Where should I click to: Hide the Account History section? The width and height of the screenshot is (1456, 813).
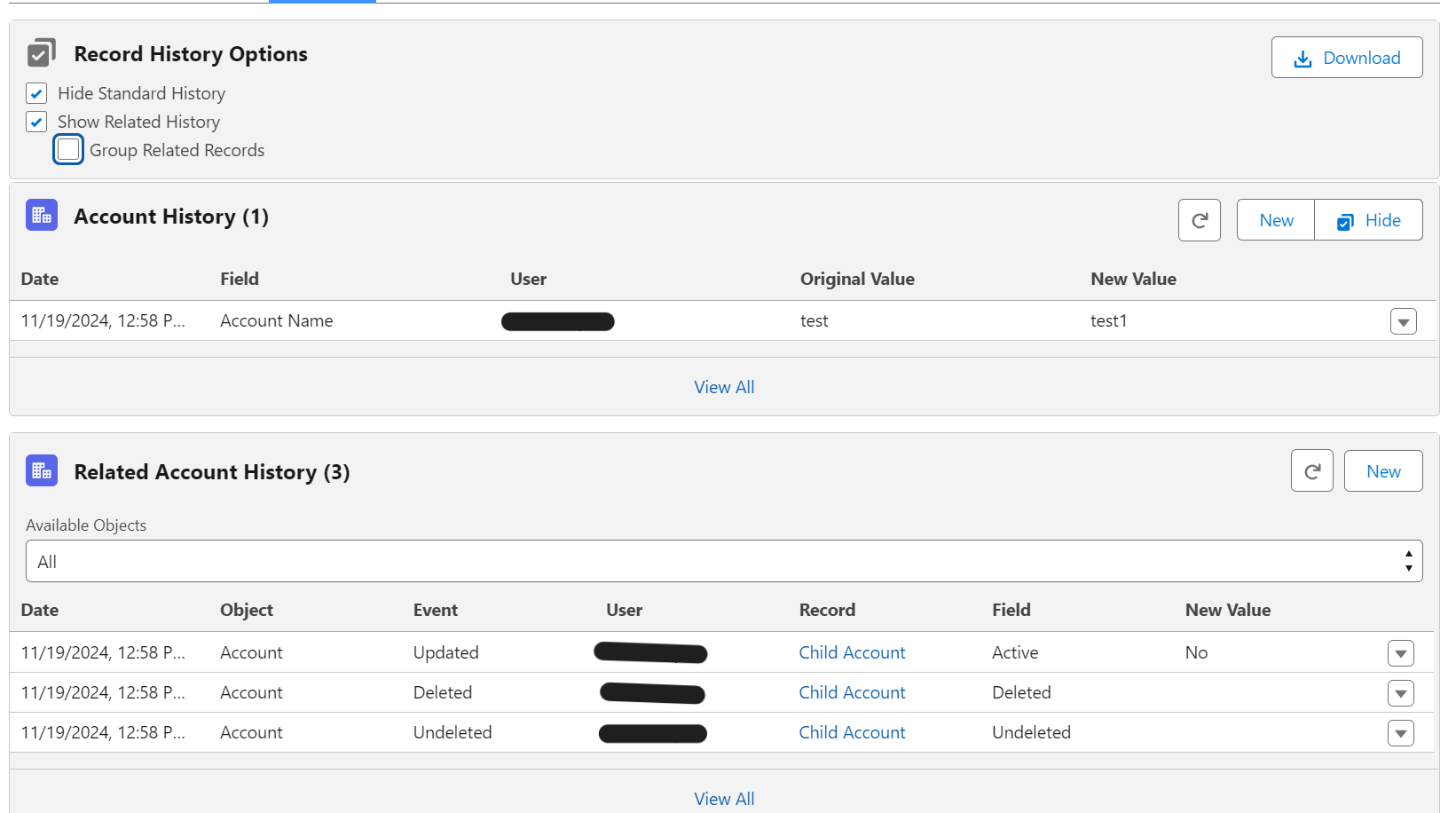click(x=1368, y=220)
